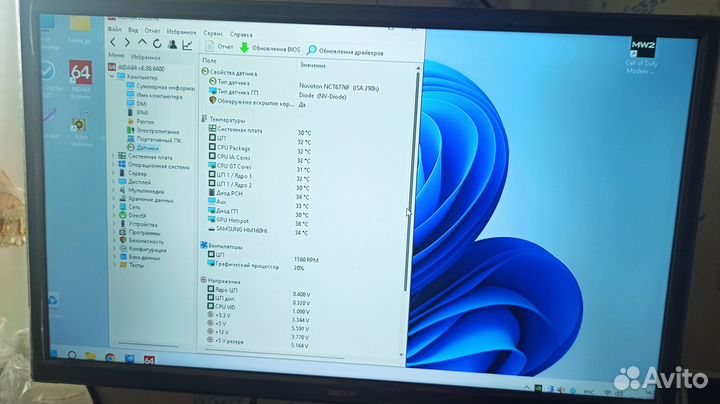Click the sensor pane scroll-down arrow
Viewport: 720px width, 404px height.
(x=402, y=354)
